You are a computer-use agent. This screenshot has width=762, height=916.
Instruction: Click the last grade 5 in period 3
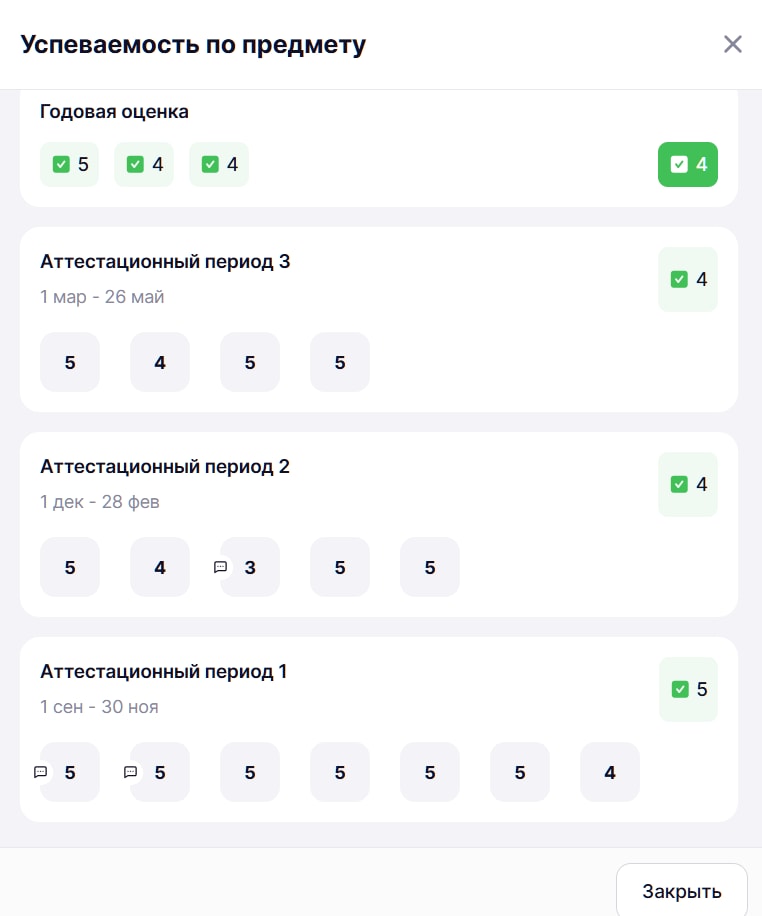(x=340, y=362)
